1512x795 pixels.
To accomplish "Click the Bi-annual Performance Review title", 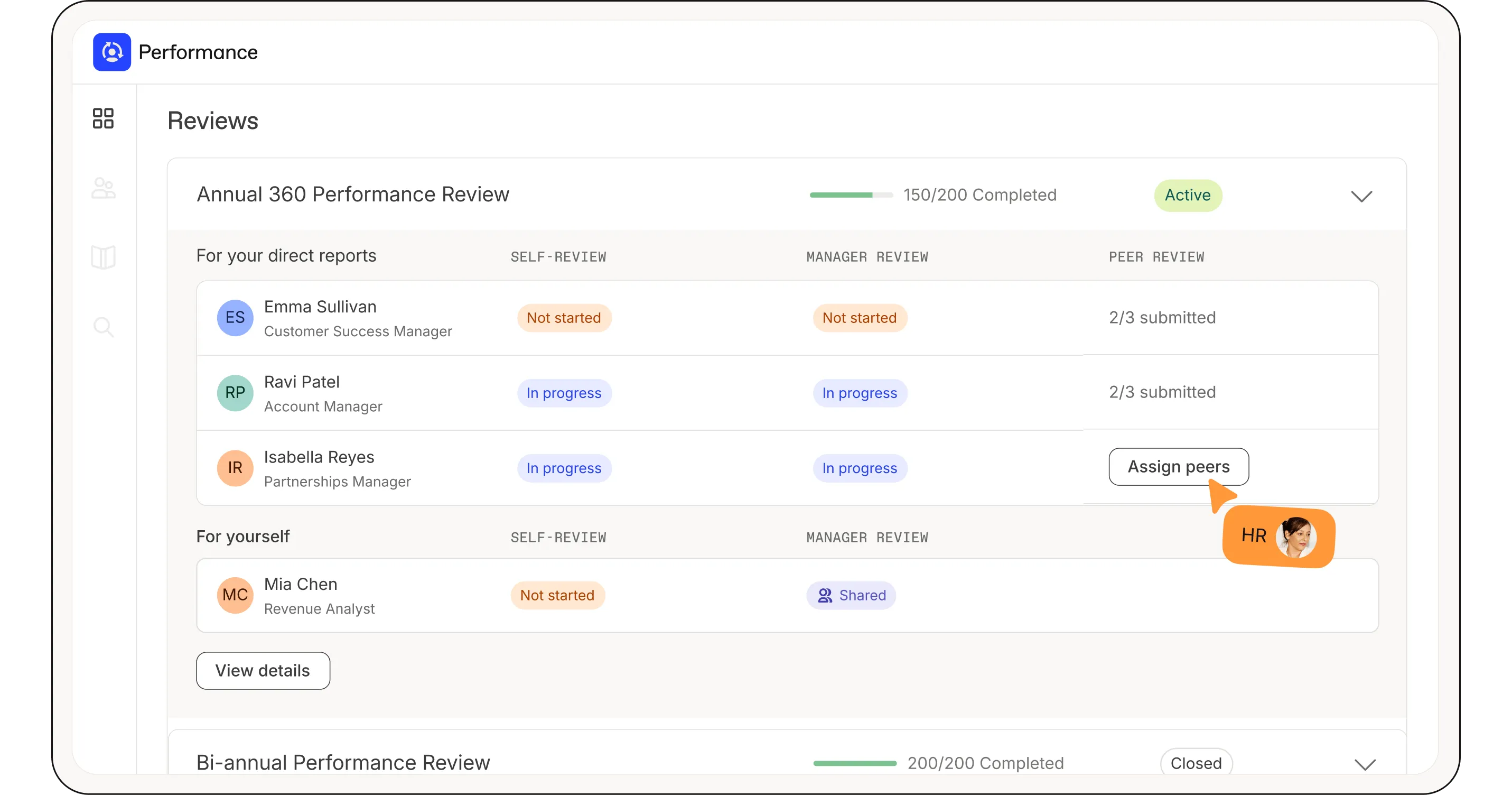I will [343, 762].
